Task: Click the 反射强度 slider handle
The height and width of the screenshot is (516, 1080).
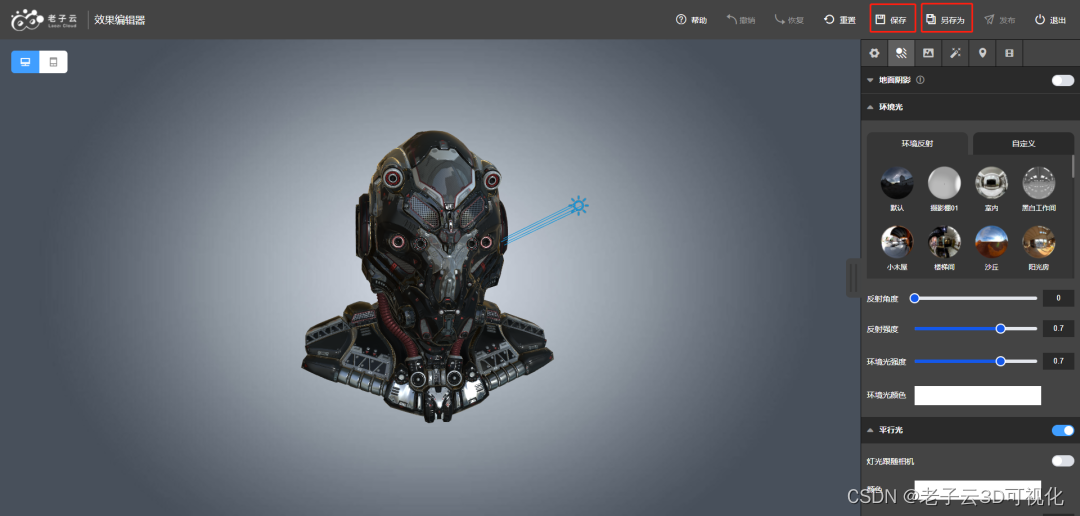Action: point(1000,329)
